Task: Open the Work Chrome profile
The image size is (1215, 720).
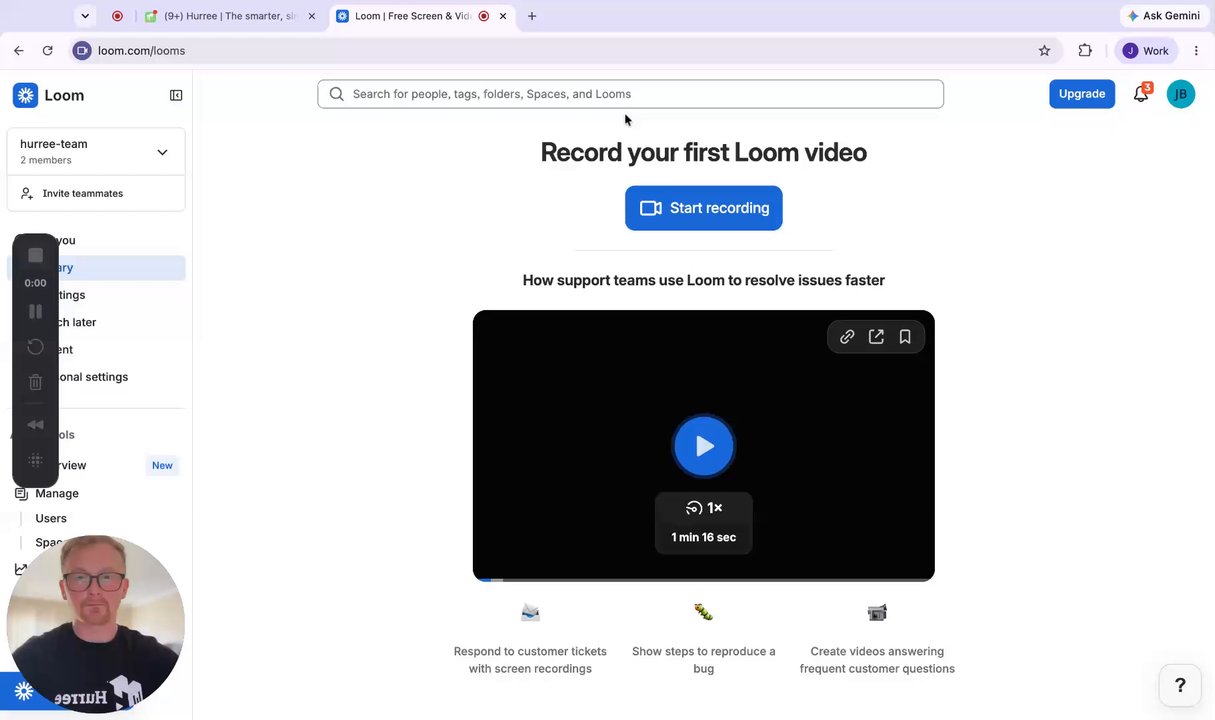Action: 1147,51
